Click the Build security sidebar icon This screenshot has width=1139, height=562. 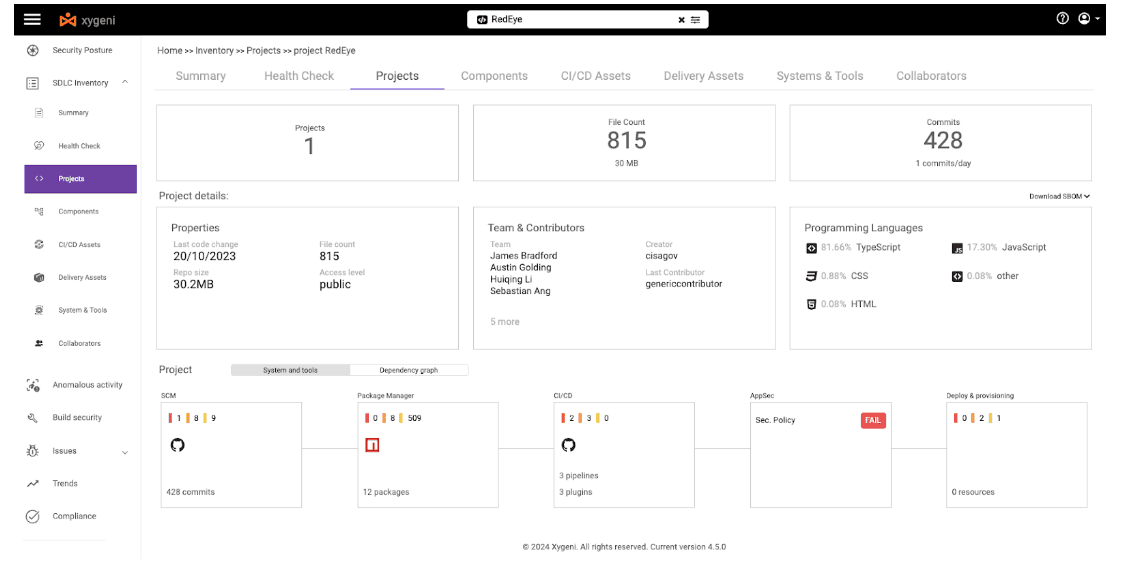click(32, 418)
